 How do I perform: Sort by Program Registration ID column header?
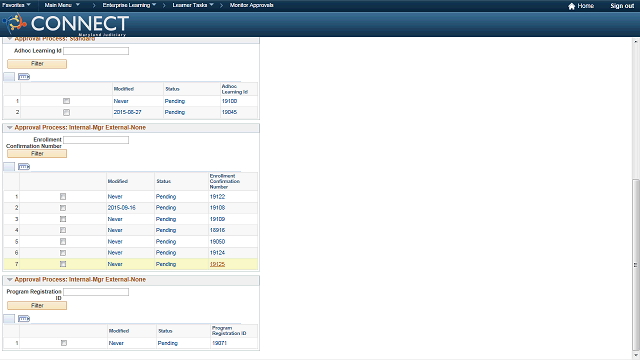(229, 331)
